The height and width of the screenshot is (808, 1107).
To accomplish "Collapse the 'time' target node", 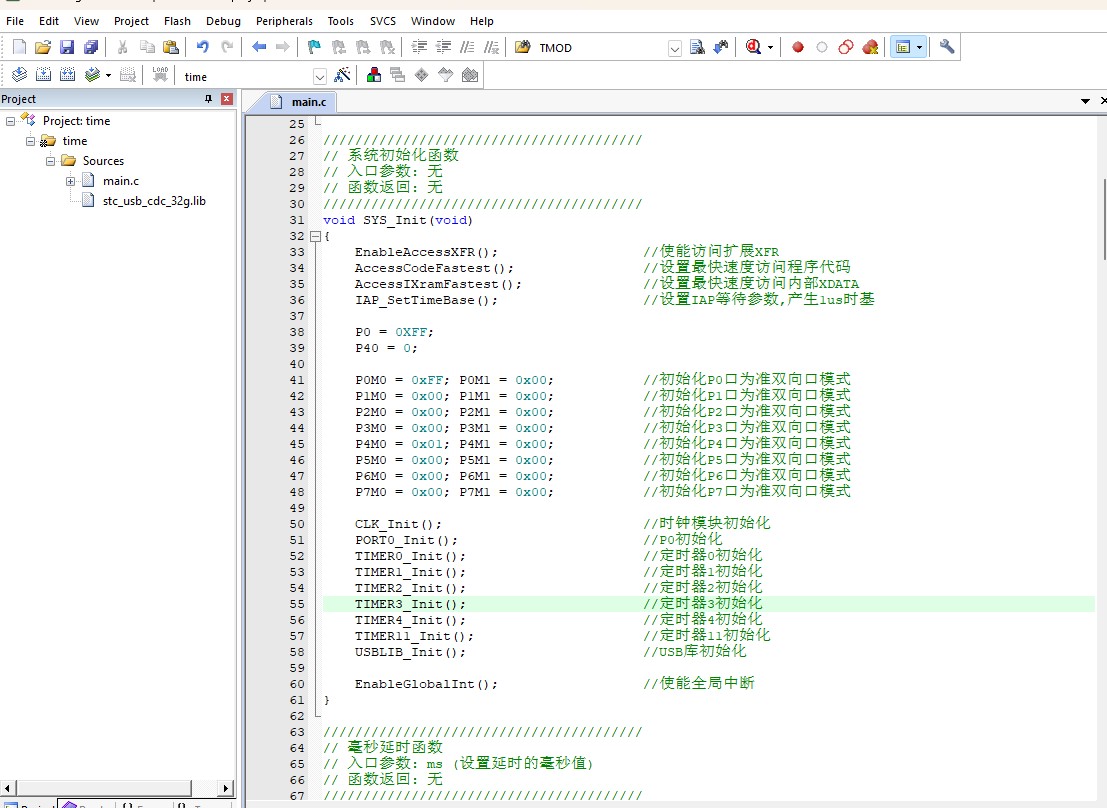I will pos(30,141).
